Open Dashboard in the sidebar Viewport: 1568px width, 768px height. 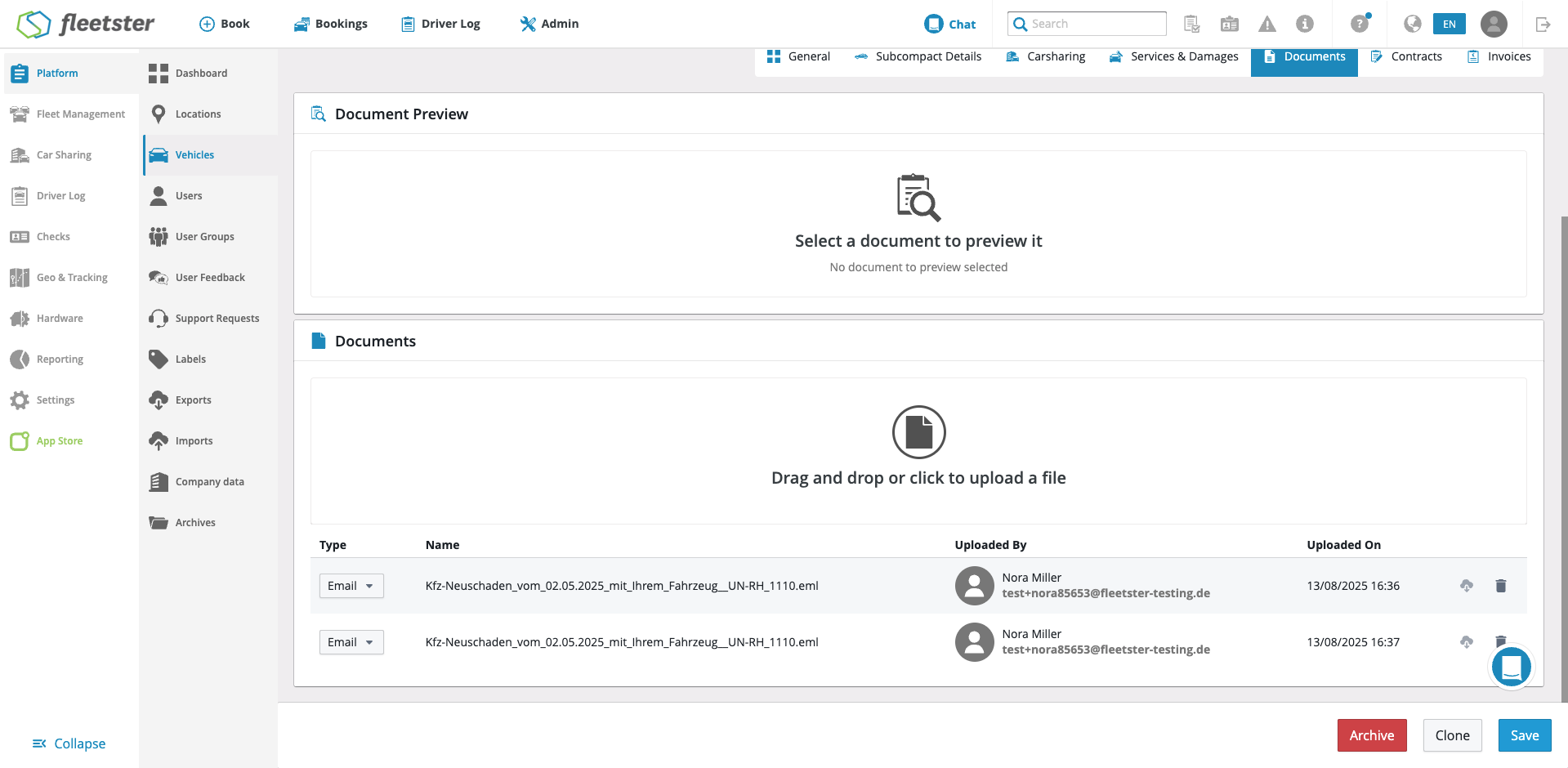point(210,74)
